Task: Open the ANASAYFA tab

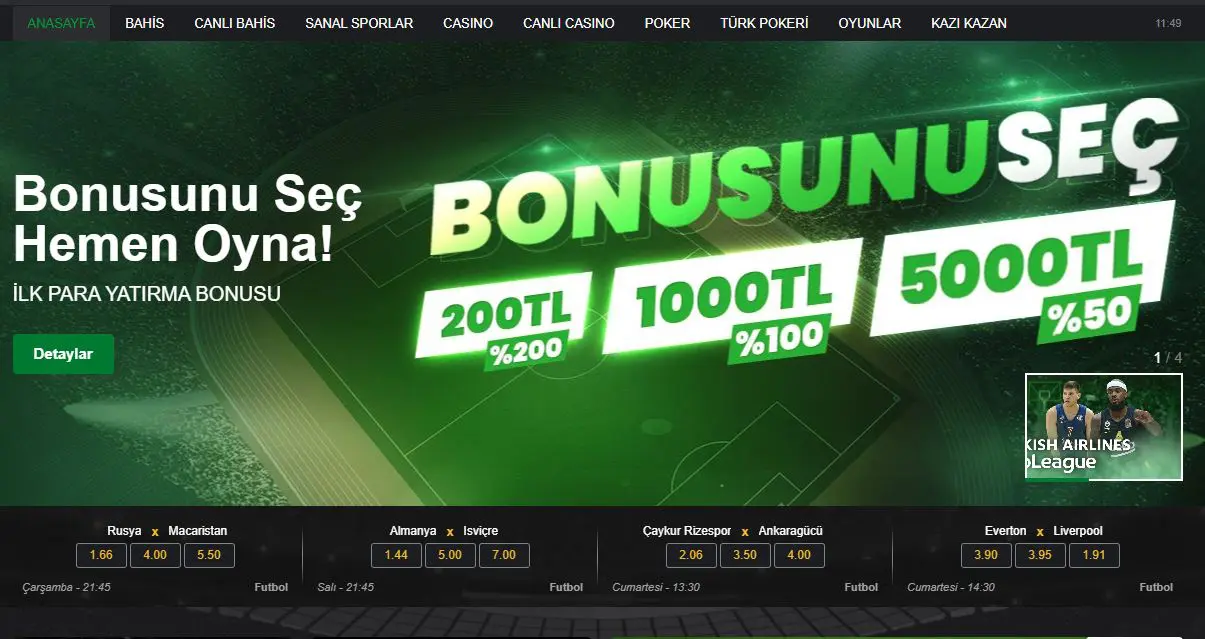Action: click(61, 23)
